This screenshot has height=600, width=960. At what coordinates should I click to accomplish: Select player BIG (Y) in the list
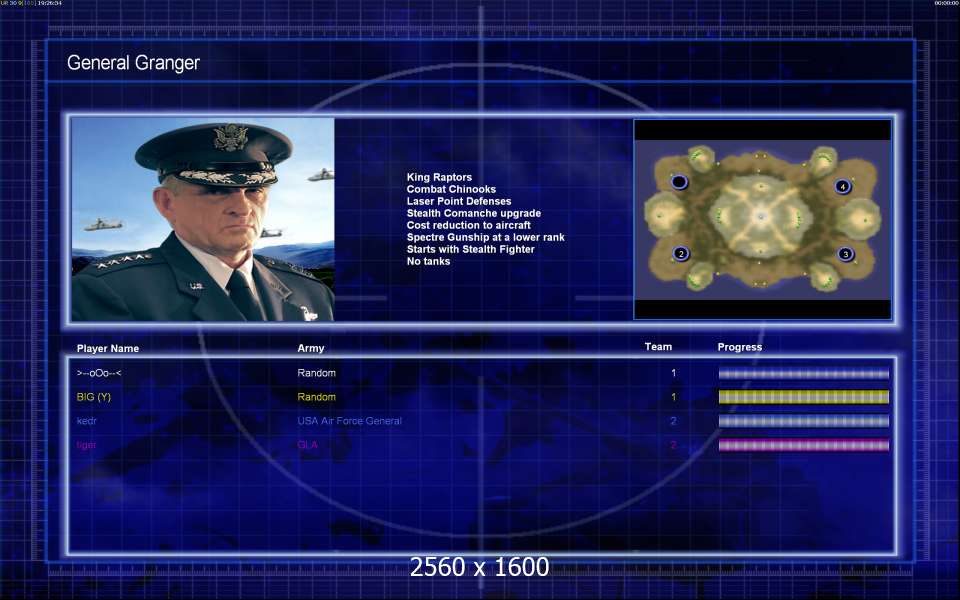(94, 397)
